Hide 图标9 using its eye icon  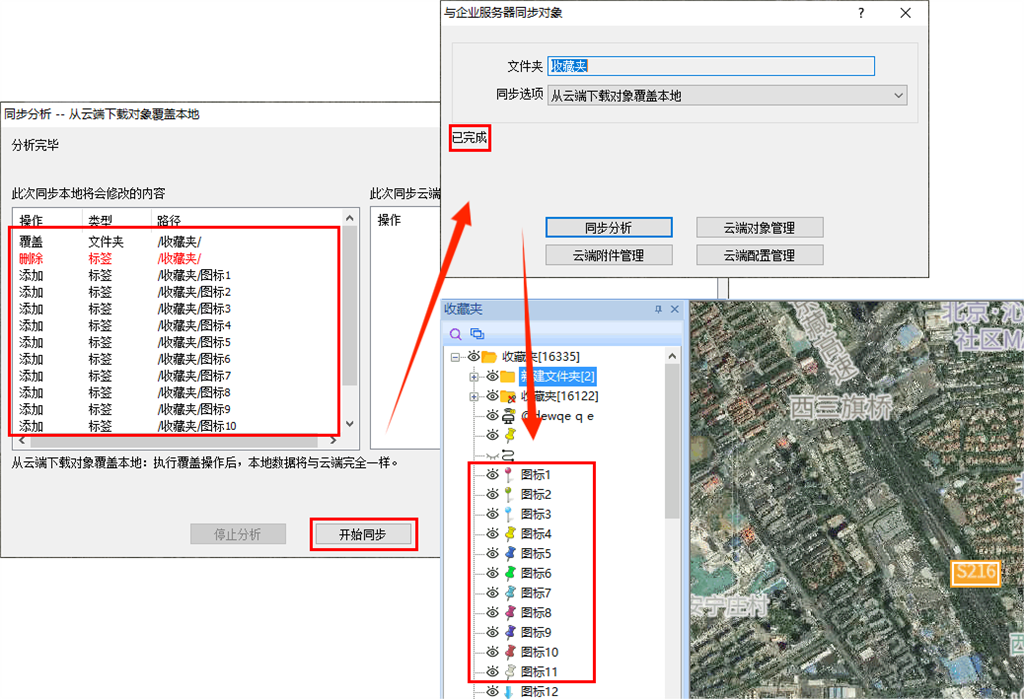point(491,632)
